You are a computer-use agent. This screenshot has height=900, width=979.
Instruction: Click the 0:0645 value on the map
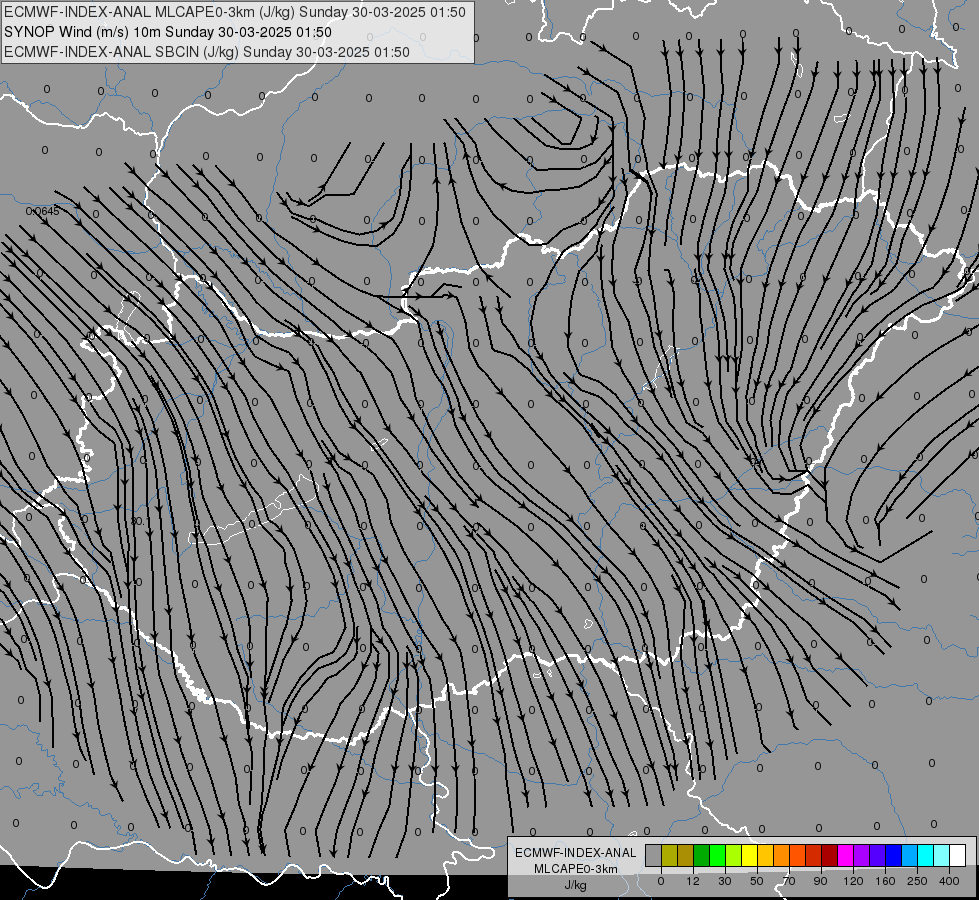coord(42,212)
